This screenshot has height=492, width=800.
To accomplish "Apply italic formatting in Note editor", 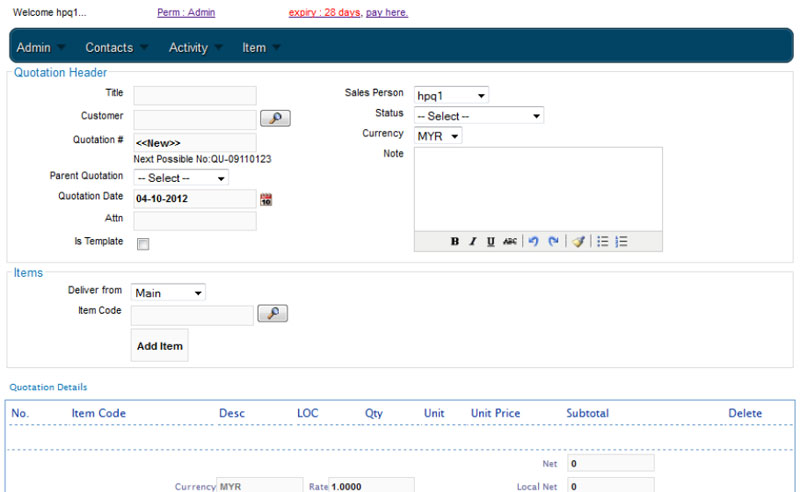I will click(x=473, y=242).
